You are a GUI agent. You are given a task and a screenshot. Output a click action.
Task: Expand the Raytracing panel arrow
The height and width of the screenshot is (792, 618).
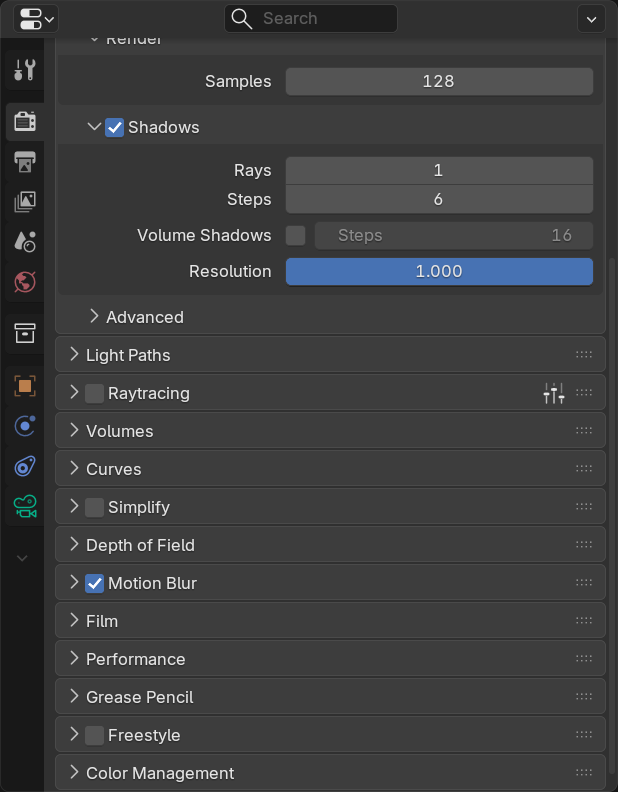coord(74,392)
